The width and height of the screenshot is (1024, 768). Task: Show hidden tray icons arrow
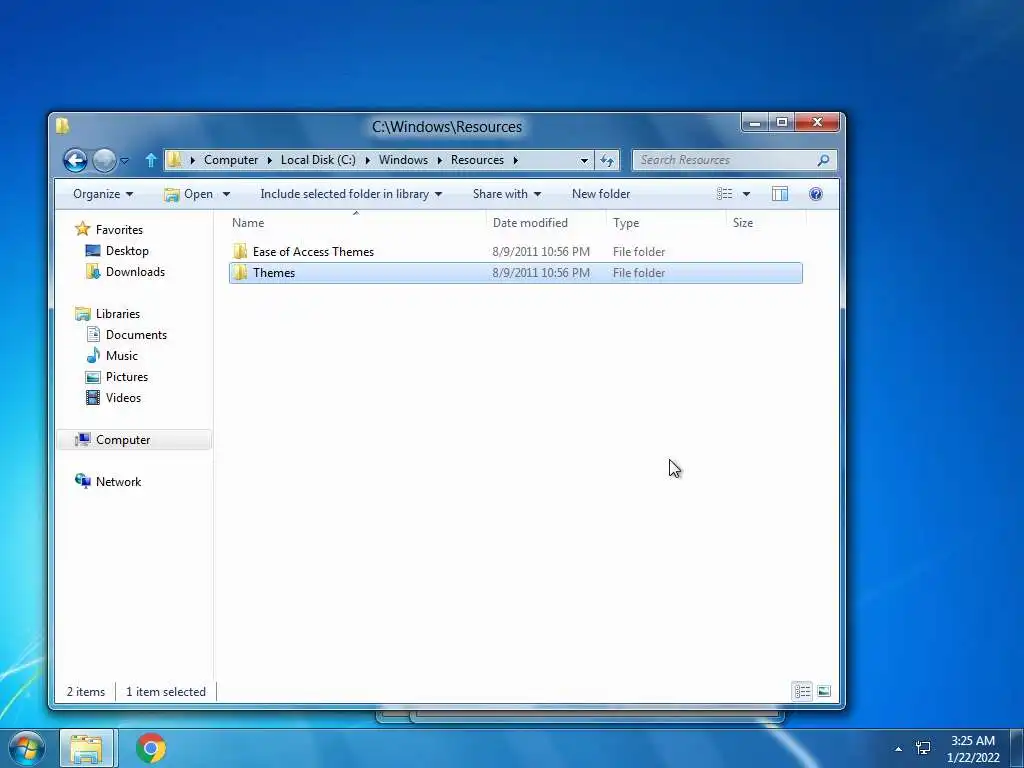[x=899, y=749]
